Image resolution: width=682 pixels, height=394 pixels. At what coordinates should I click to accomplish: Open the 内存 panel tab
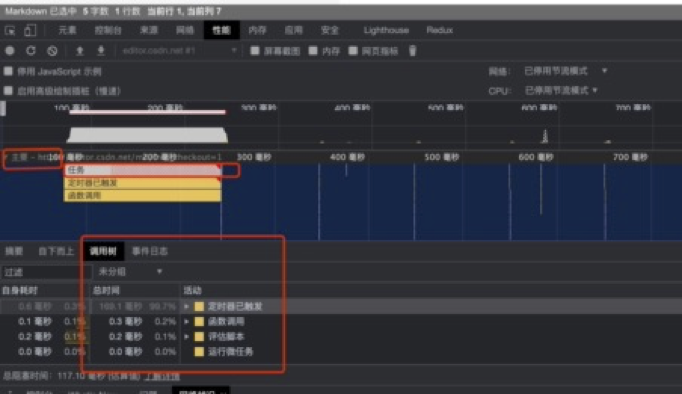point(257,30)
